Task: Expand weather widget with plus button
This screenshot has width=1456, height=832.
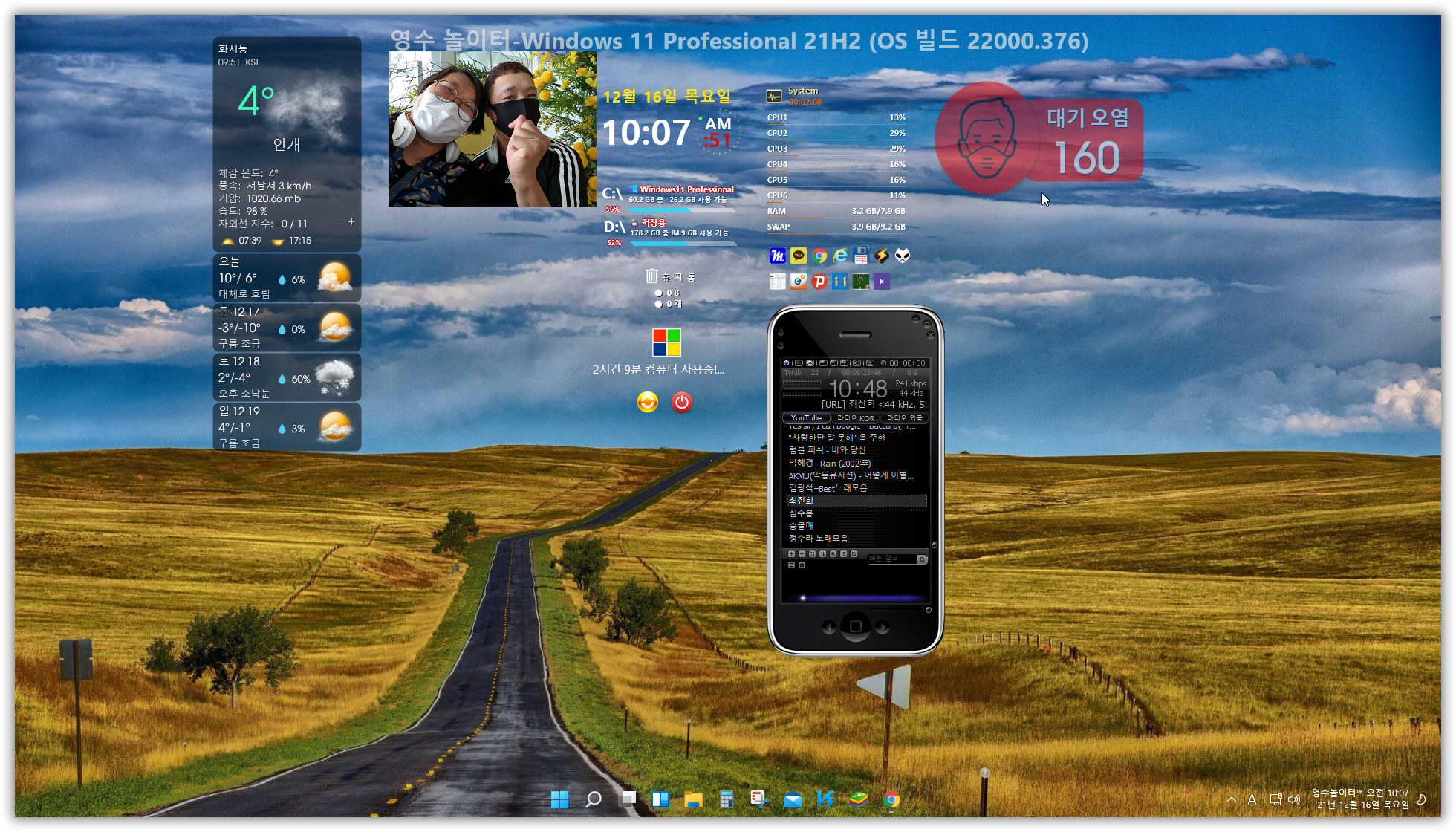Action: pyautogui.click(x=351, y=221)
